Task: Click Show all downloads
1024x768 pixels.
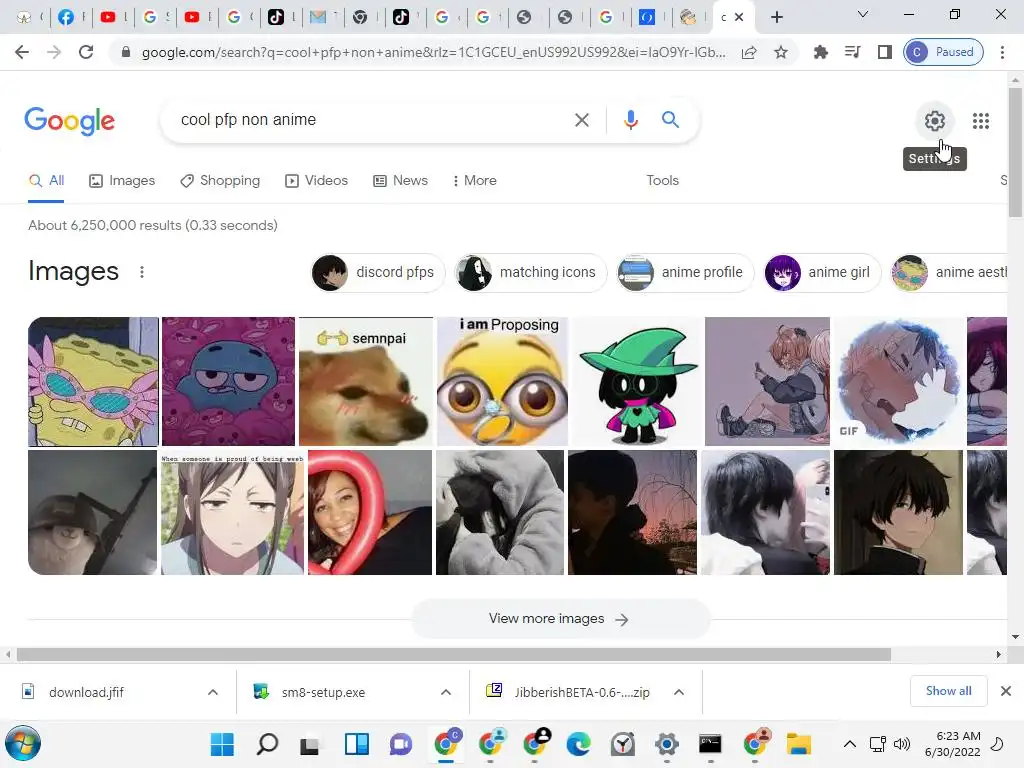Action: point(948,691)
